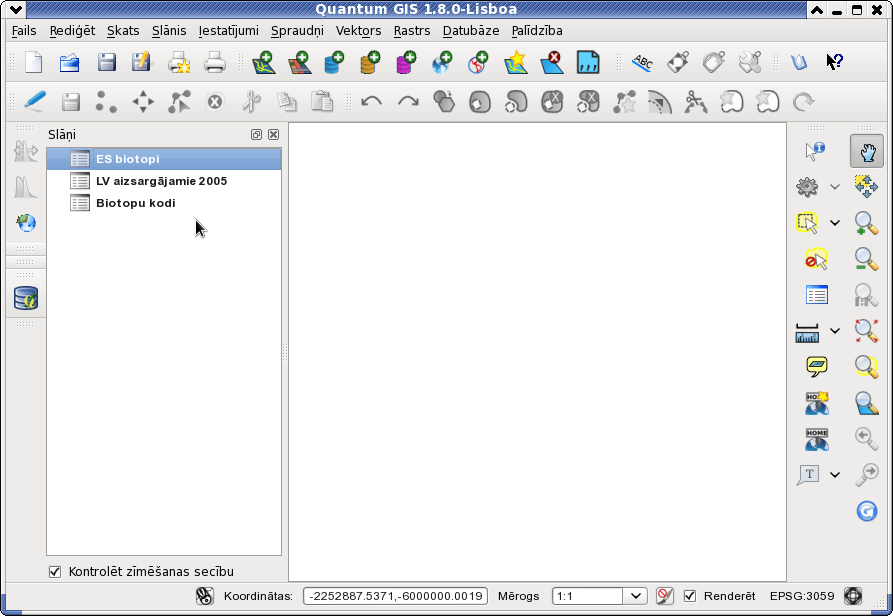Stop map rendering button
The image size is (893, 616).
[x=664, y=596]
